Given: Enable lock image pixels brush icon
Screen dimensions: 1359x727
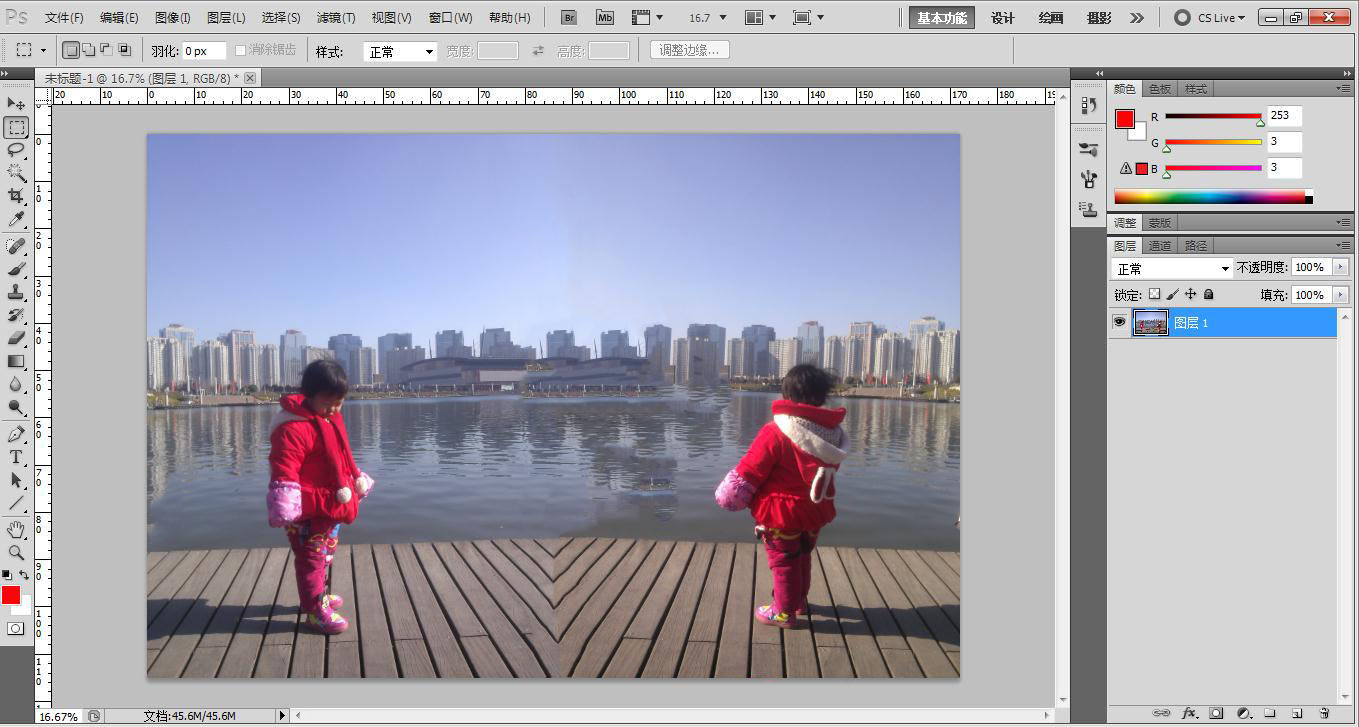Looking at the screenshot, I should (x=1172, y=295).
